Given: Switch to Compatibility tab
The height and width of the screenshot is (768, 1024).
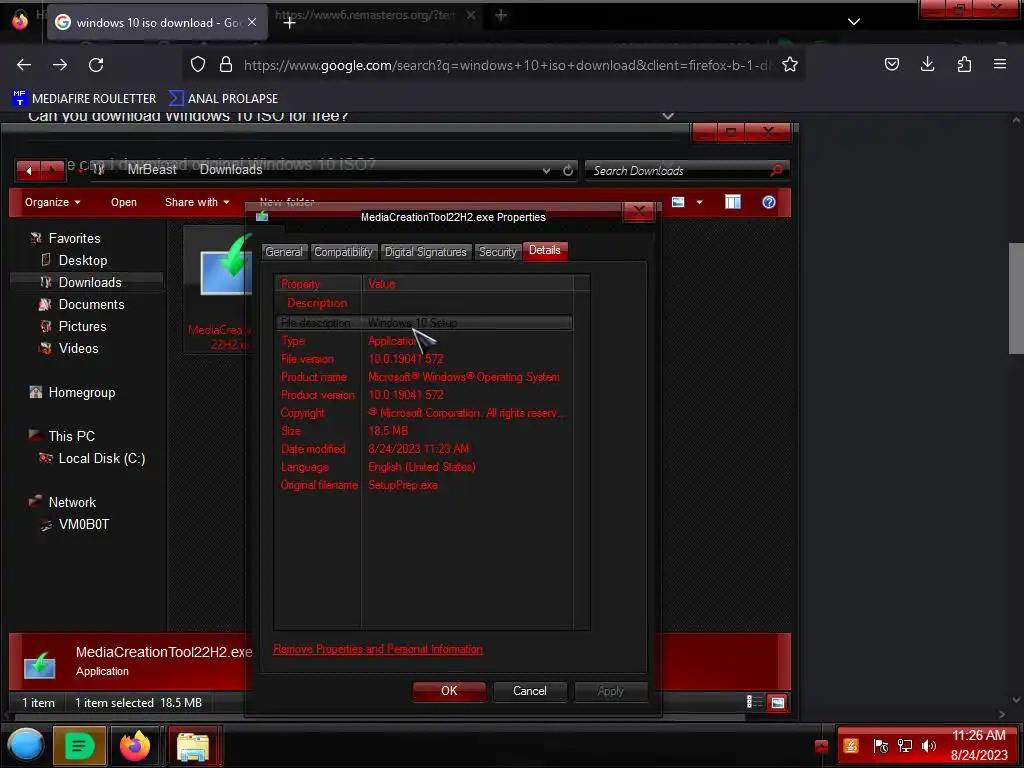Looking at the screenshot, I should pos(344,252).
